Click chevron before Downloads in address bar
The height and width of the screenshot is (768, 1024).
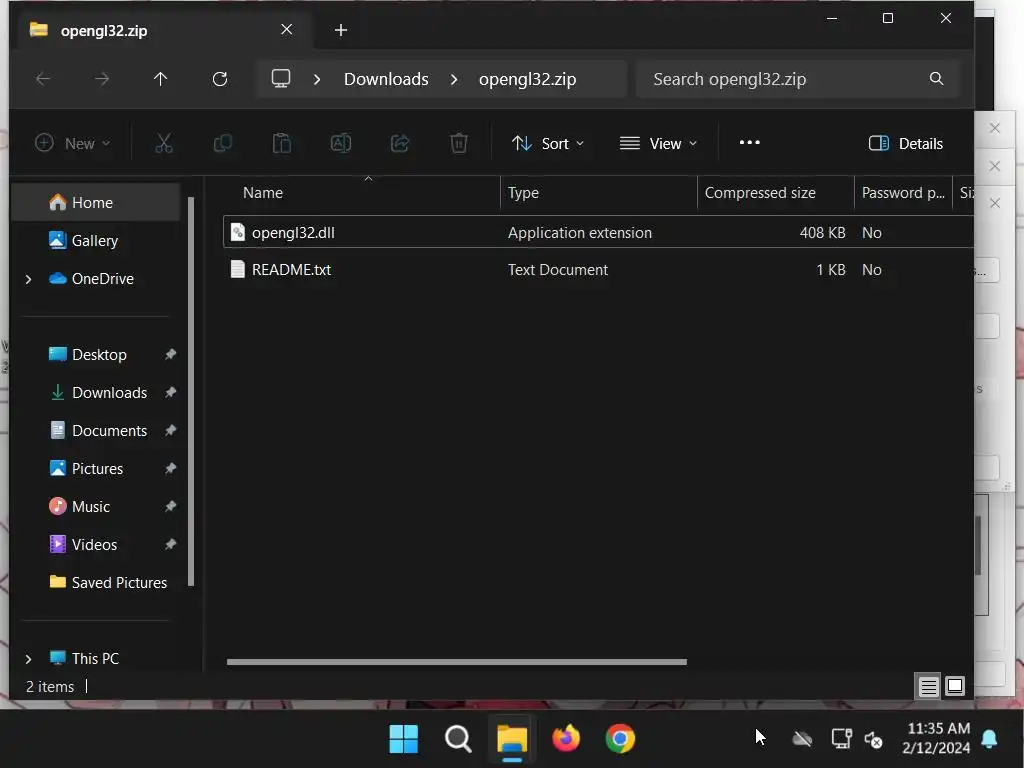(x=317, y=79)
